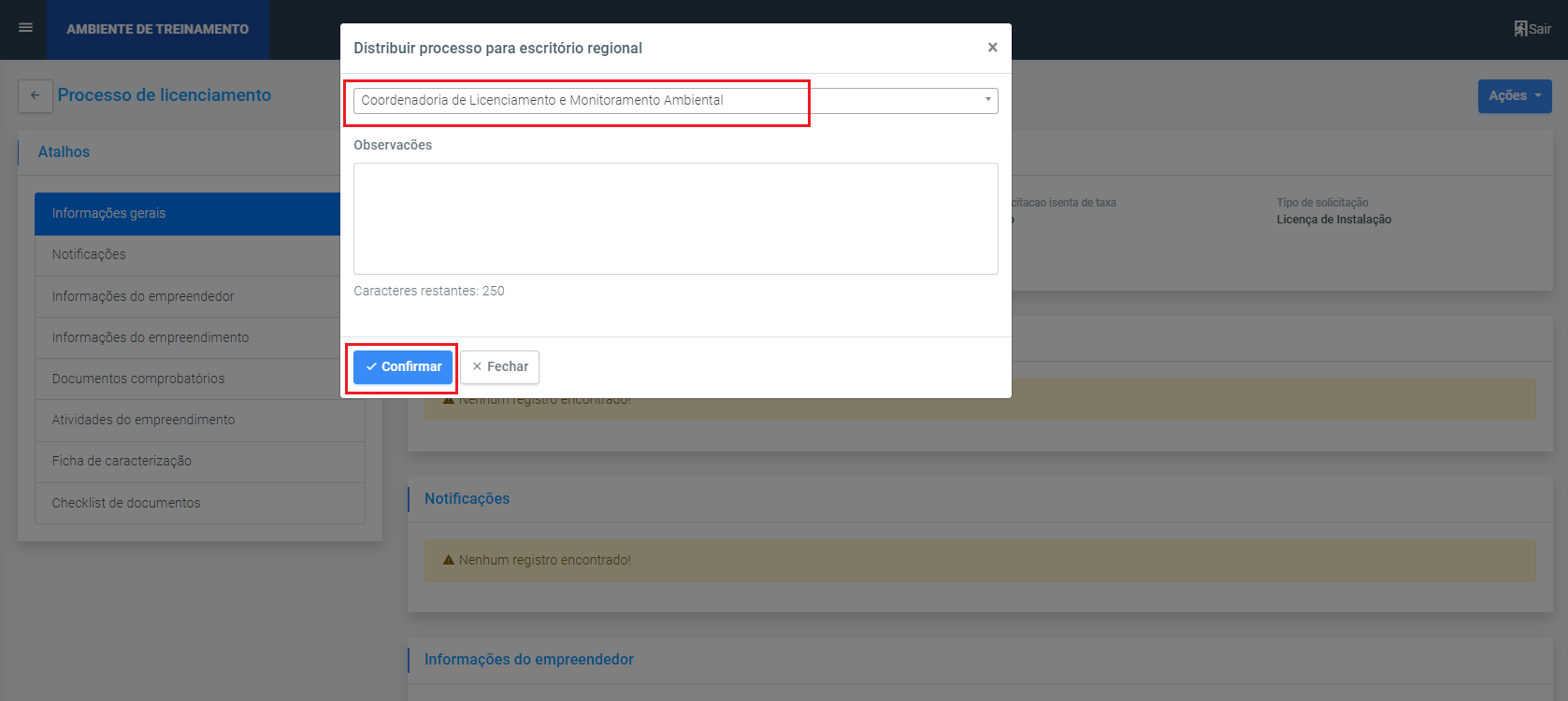Click the Fechar button

tap(499, 366)
